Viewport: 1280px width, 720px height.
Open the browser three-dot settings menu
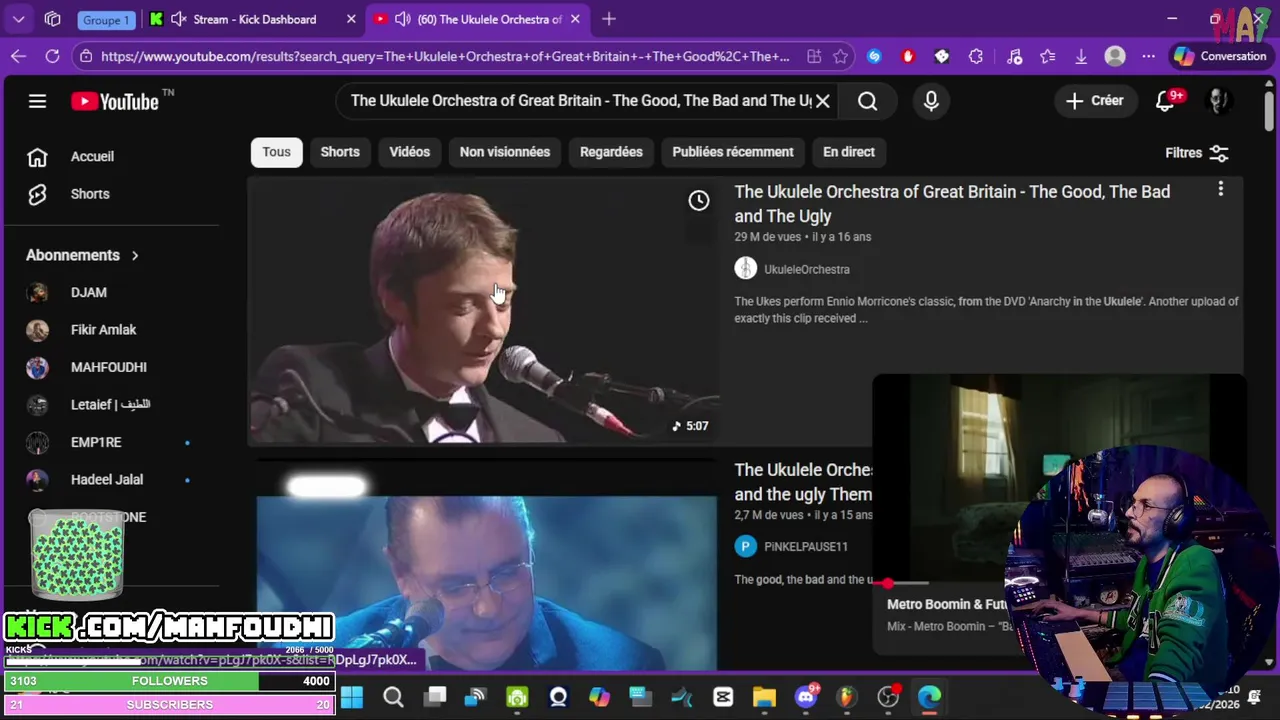[x=1148, y=57]
